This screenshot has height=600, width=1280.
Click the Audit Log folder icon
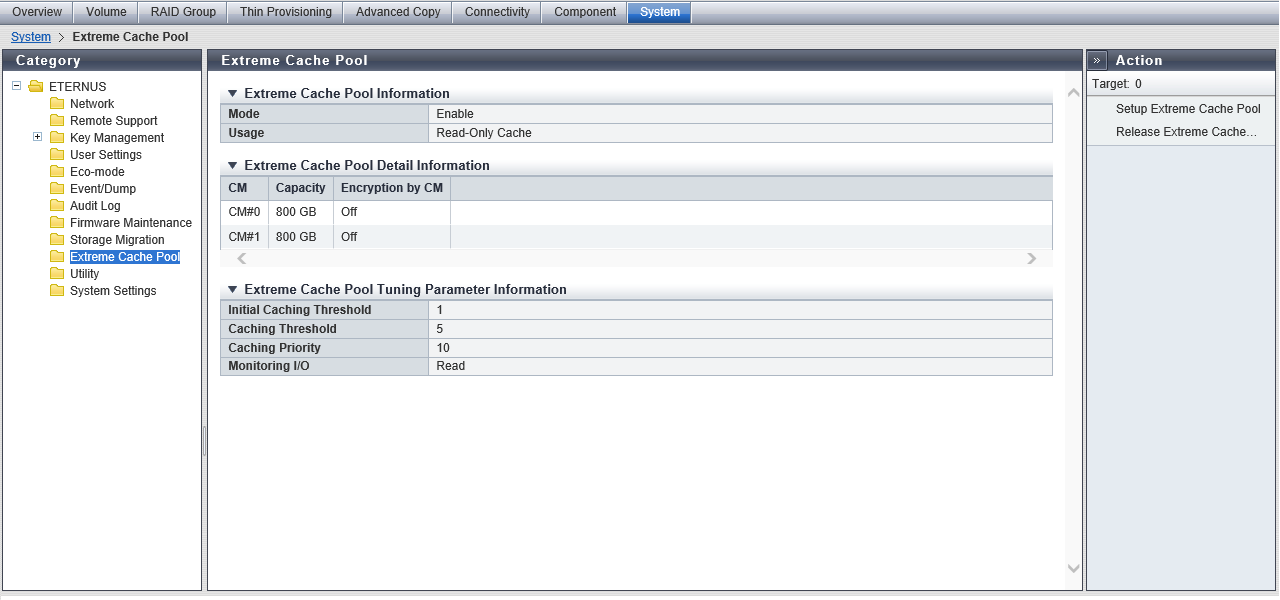point(57,206)
